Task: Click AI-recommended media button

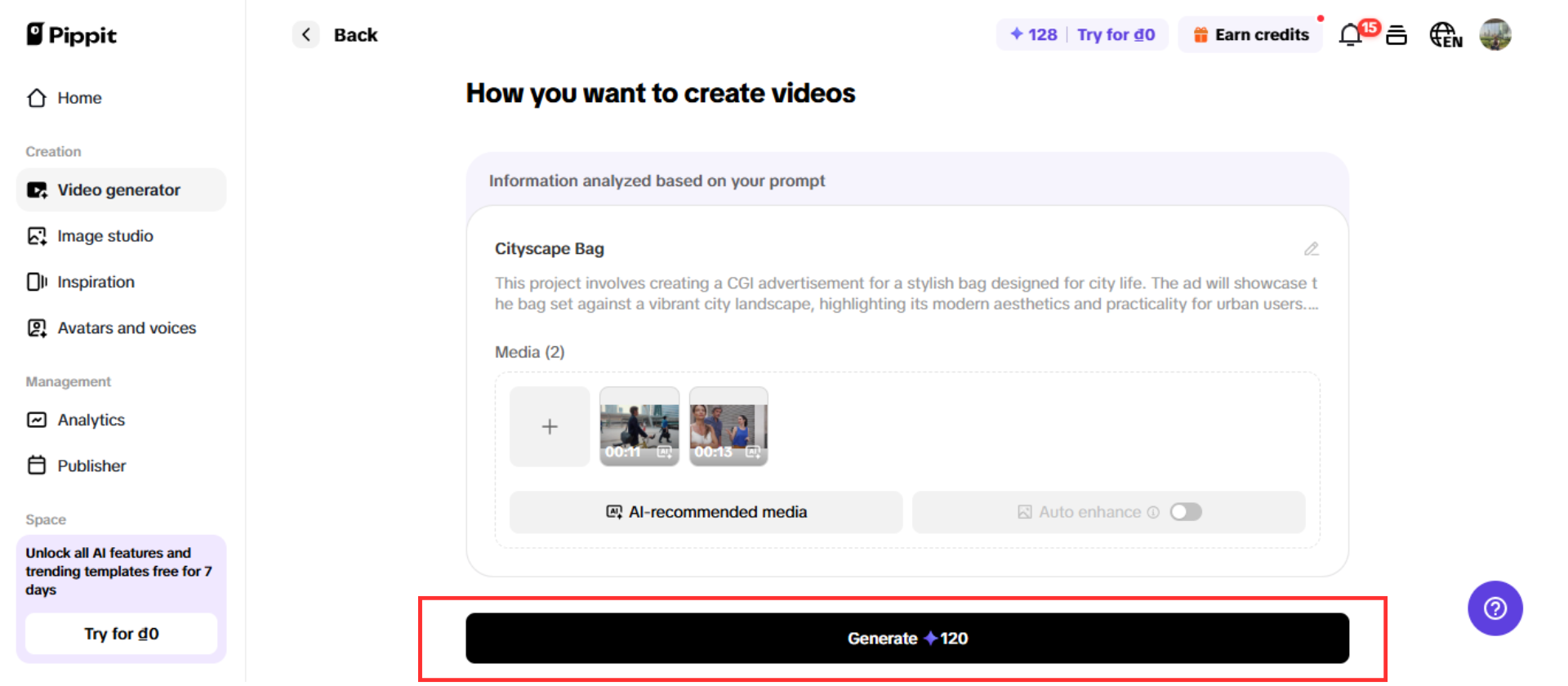Action: 706,512
